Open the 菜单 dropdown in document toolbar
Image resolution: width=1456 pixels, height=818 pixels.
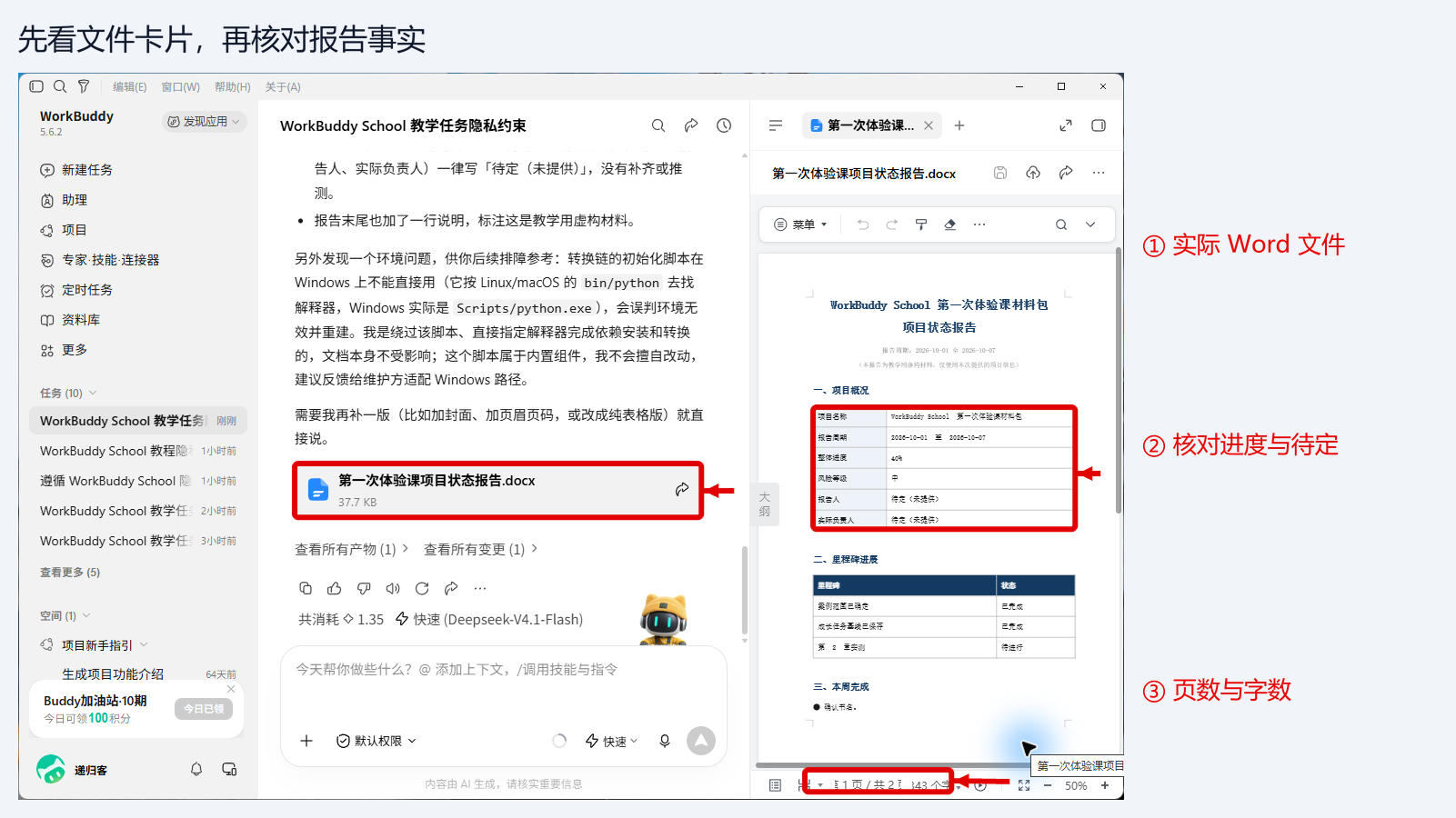[801, 224]
